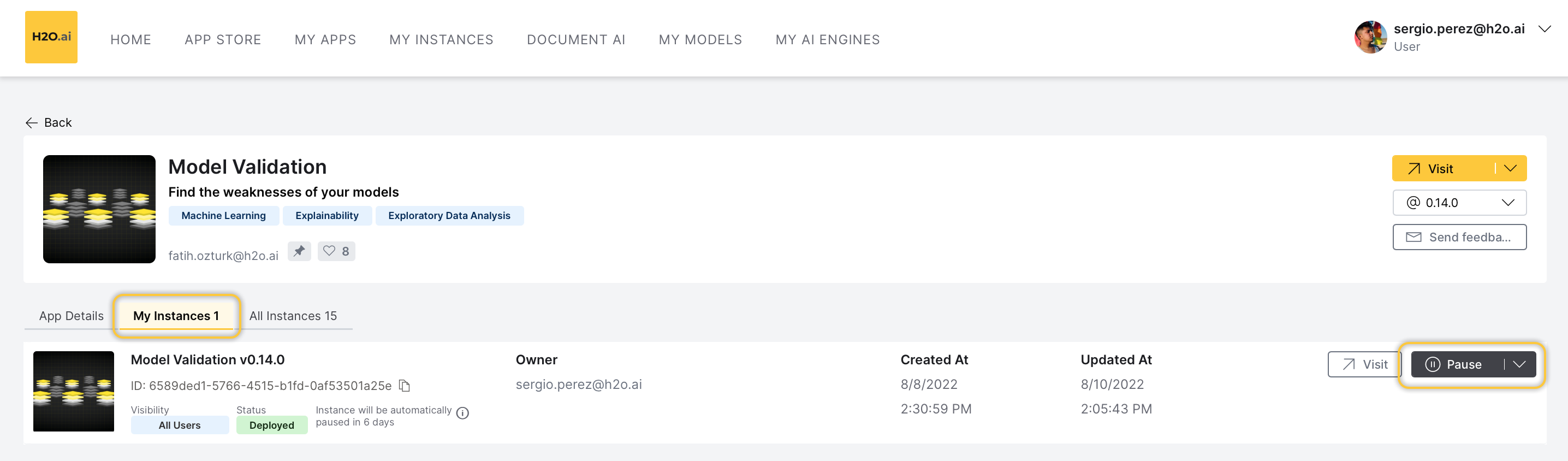1568x461 pixels.
Task: Open the Model Validation app thumbnail
Action: tap(99, 209)
